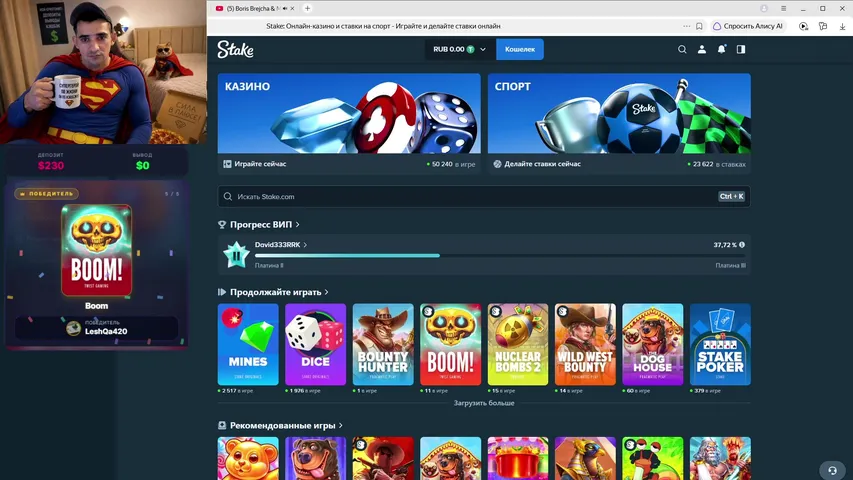Open the browser downloads icon
This screenshot has height=480, width=853.
pyautogui.click(x=842, y=26)
